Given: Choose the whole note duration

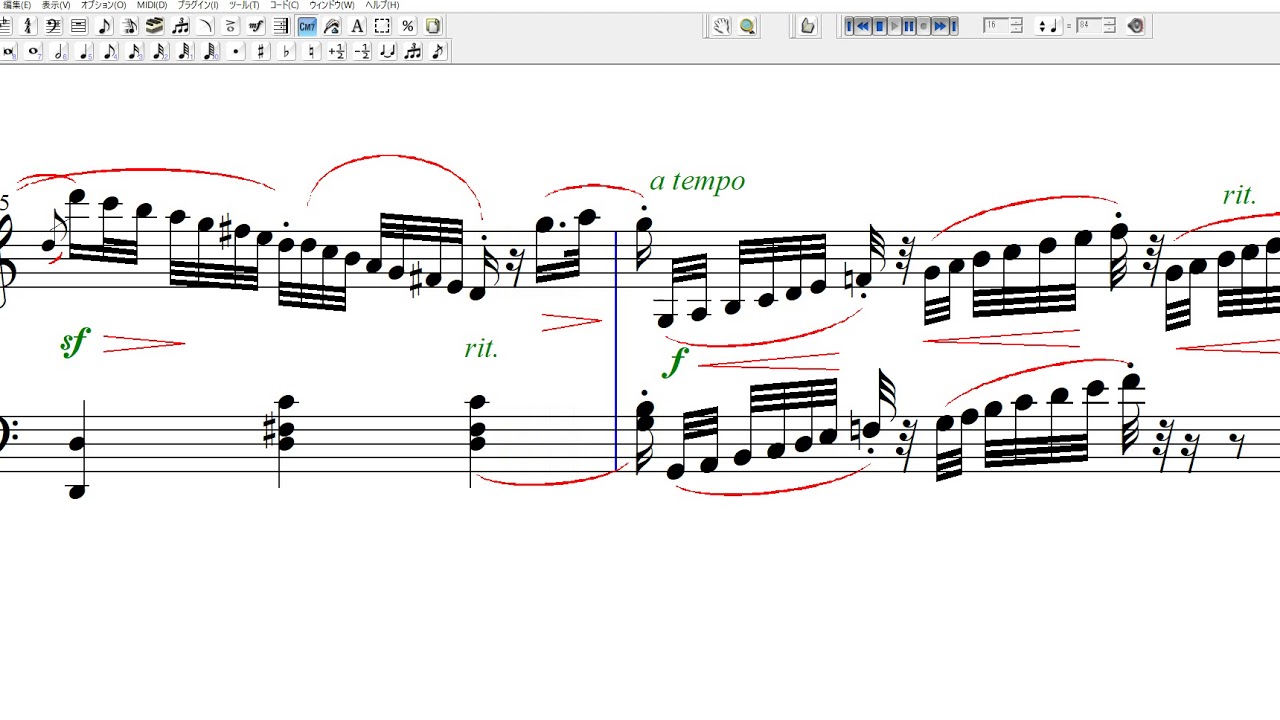Looking at the screenshot, I should point(34,52).
